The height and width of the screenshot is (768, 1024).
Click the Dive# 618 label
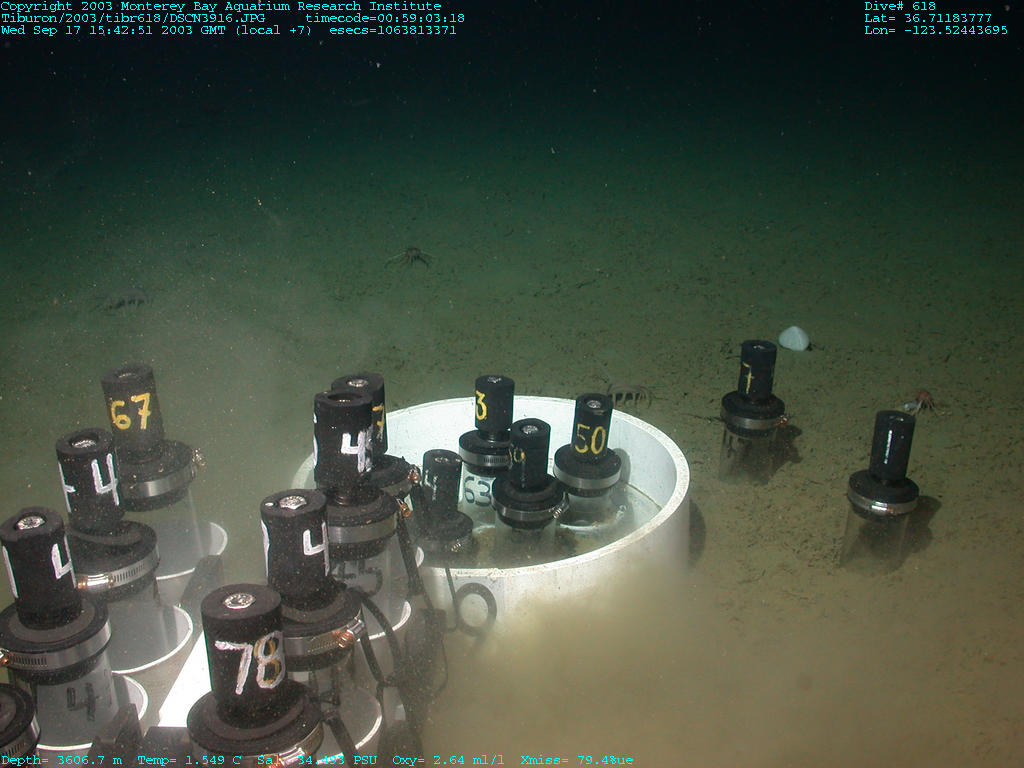(x=900, y=7)
